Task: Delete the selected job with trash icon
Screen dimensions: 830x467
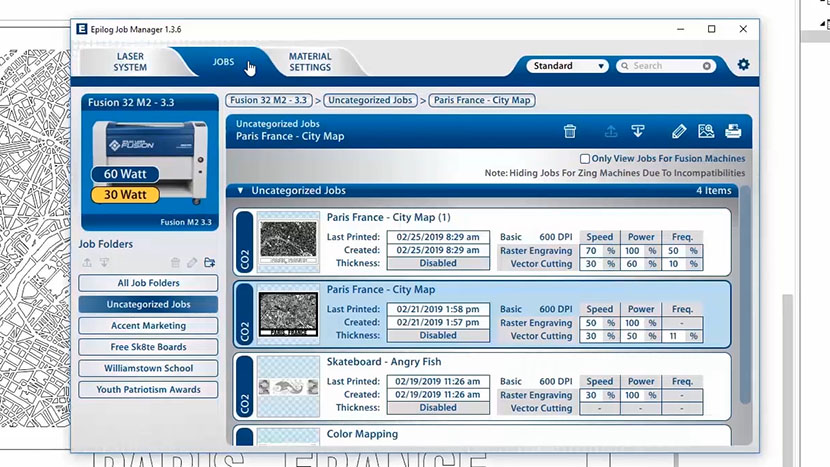Action: (x=570, y=131)
